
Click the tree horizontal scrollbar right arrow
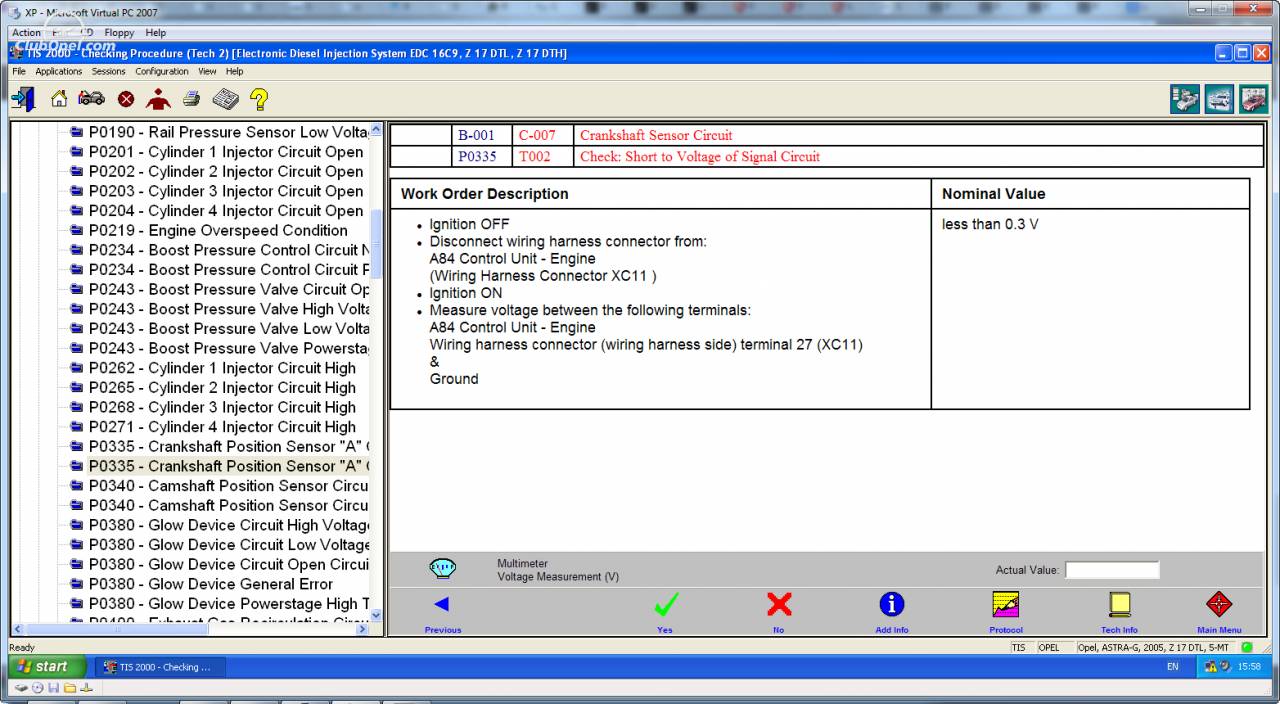coord(363,629)
